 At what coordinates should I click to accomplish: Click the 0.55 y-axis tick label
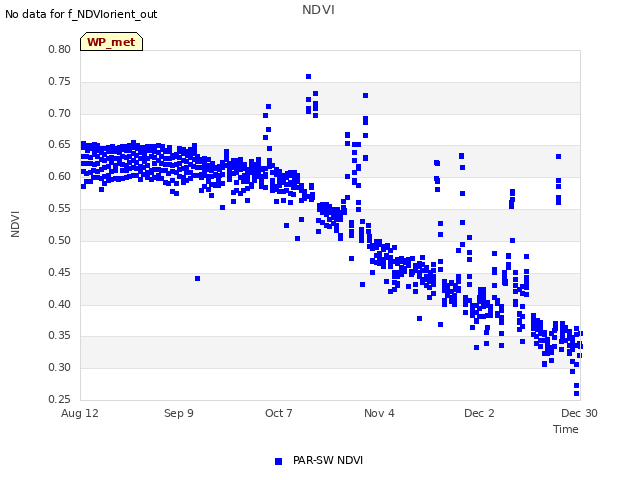coord(60,208)
